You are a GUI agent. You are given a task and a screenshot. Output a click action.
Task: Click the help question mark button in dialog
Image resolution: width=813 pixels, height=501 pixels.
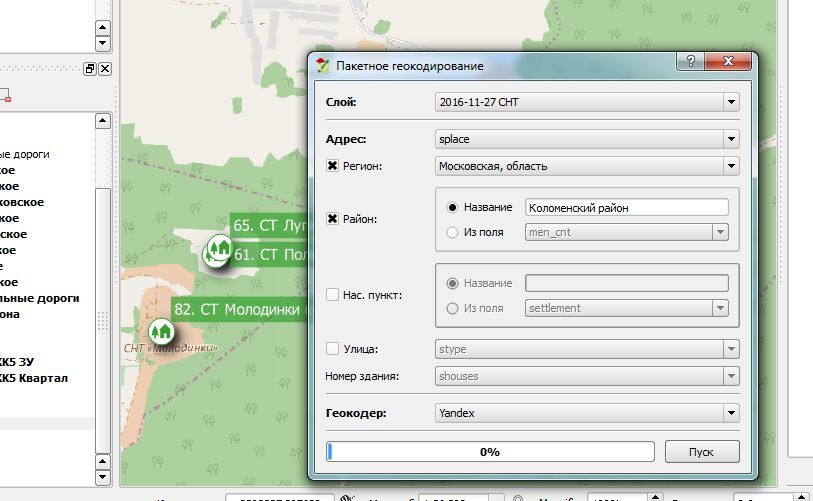click(690, 61)
